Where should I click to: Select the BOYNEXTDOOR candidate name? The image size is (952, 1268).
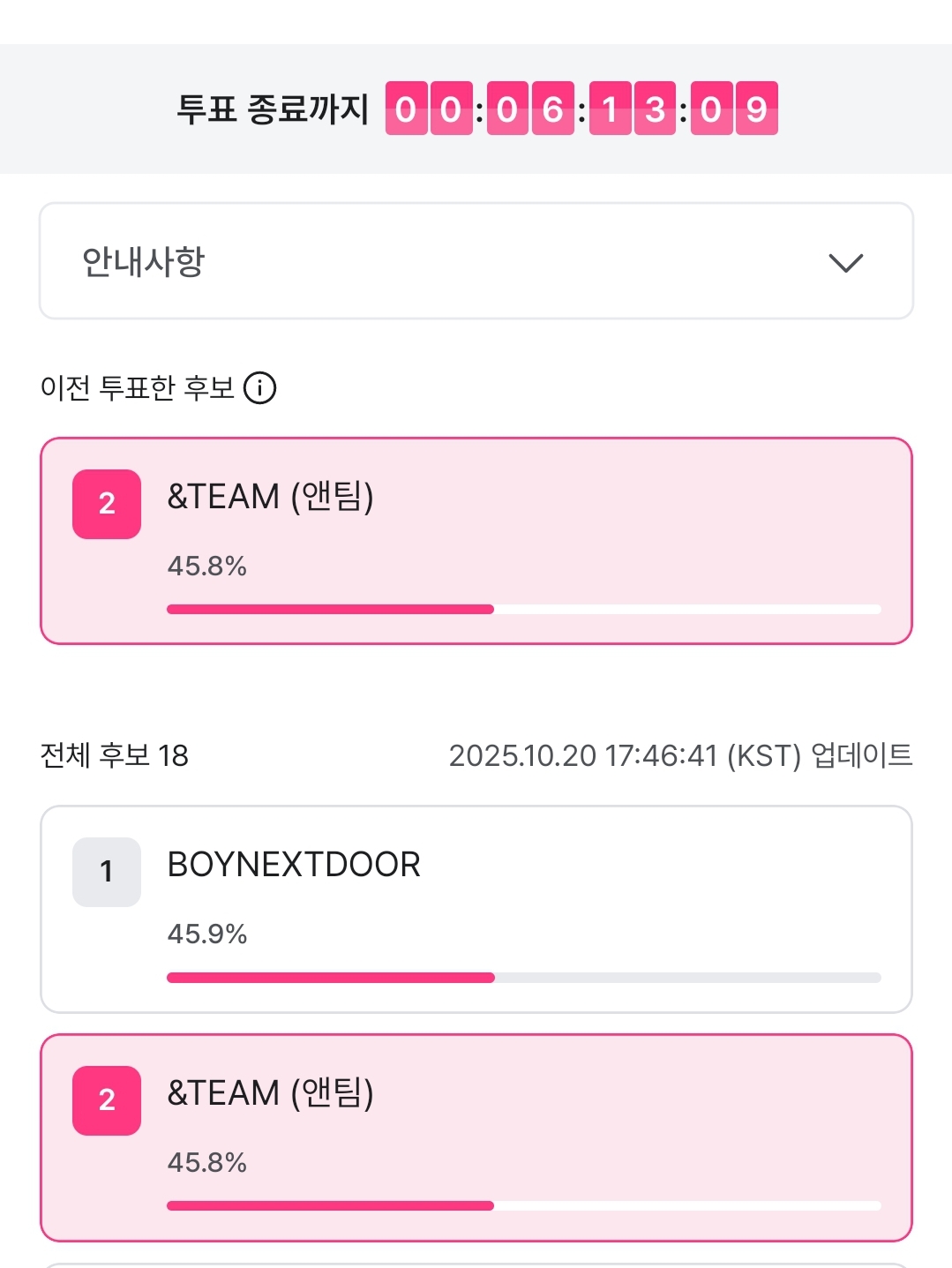pos(294,865)
